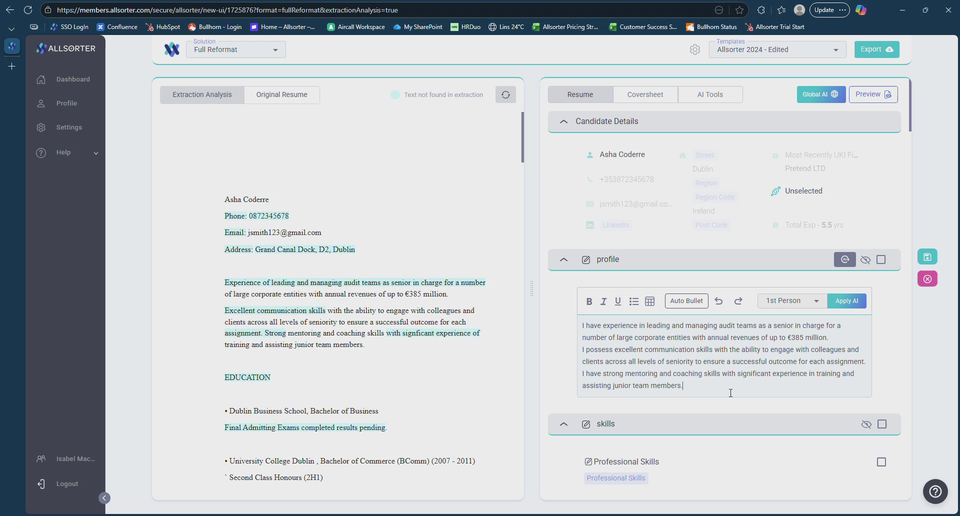The width and height of the screenshot is (960, 516).
Task: Open the Templates dropdown
Action: point(777,49)
